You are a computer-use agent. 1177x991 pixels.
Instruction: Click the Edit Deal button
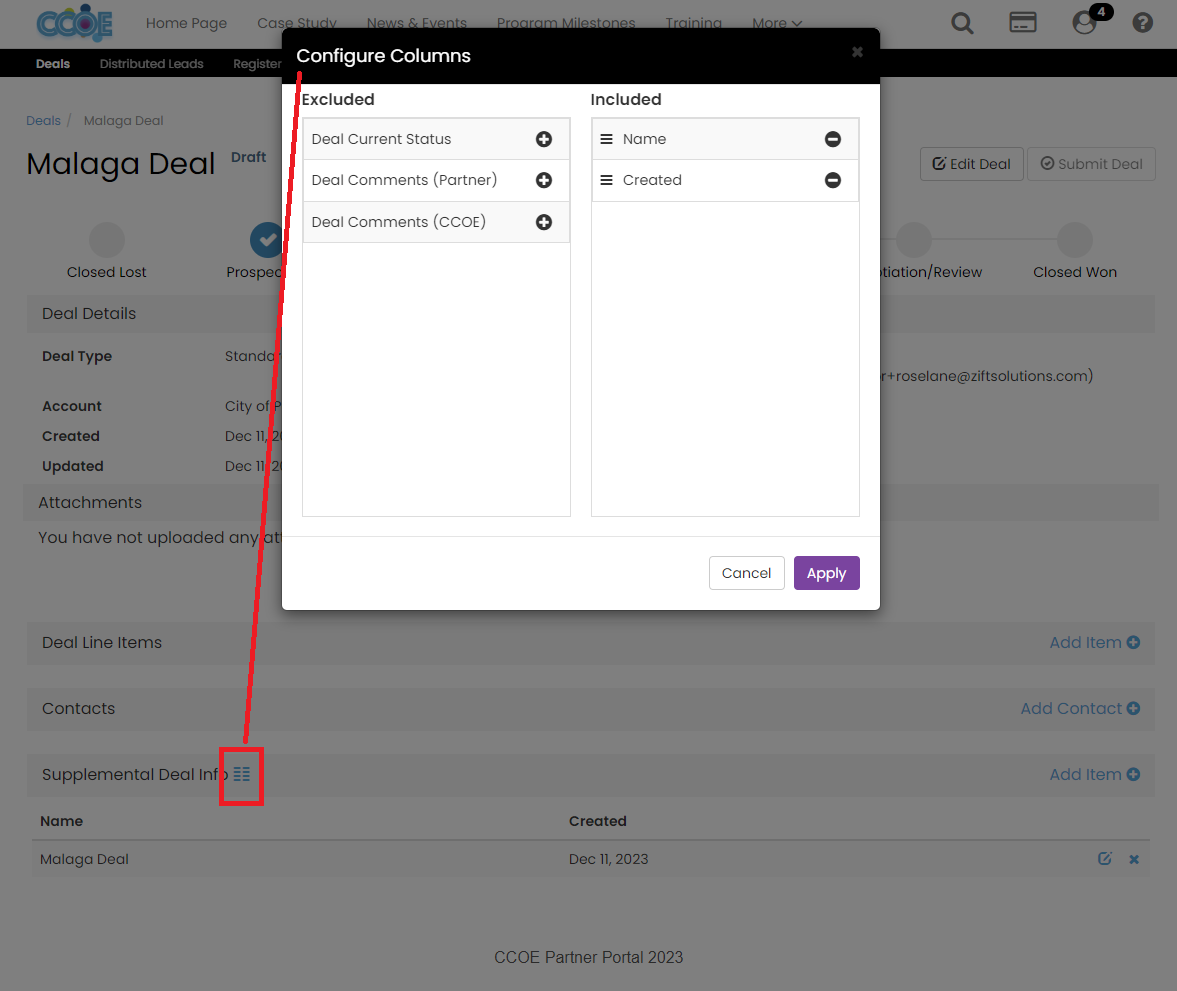971,164
